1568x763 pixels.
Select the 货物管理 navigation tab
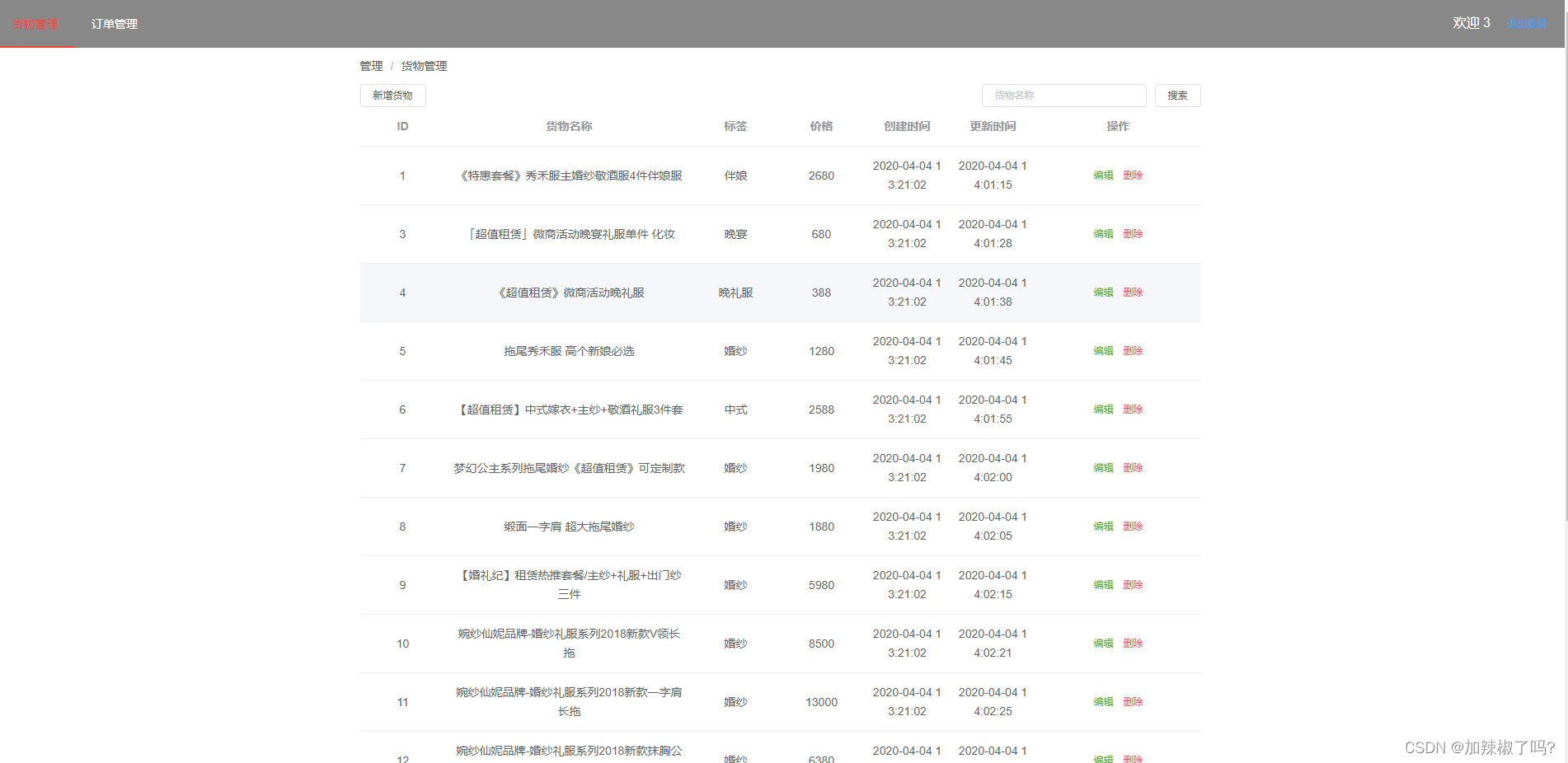[37, 24]
